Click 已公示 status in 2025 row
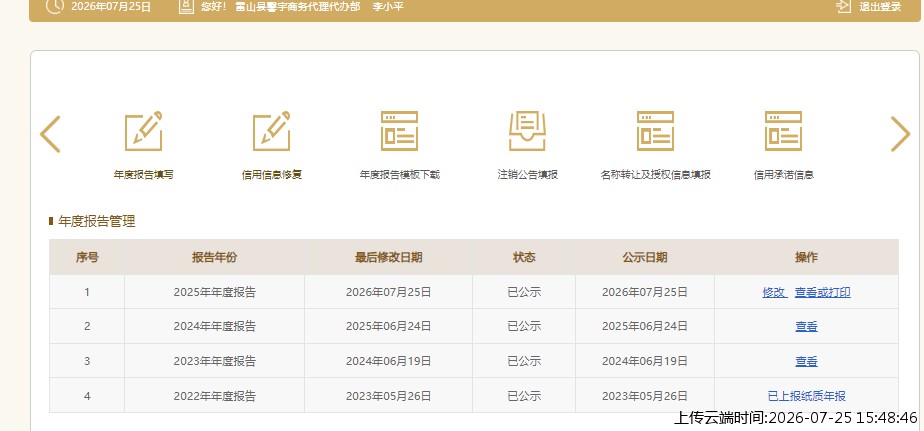924x431 pixels. pos(524,292)
